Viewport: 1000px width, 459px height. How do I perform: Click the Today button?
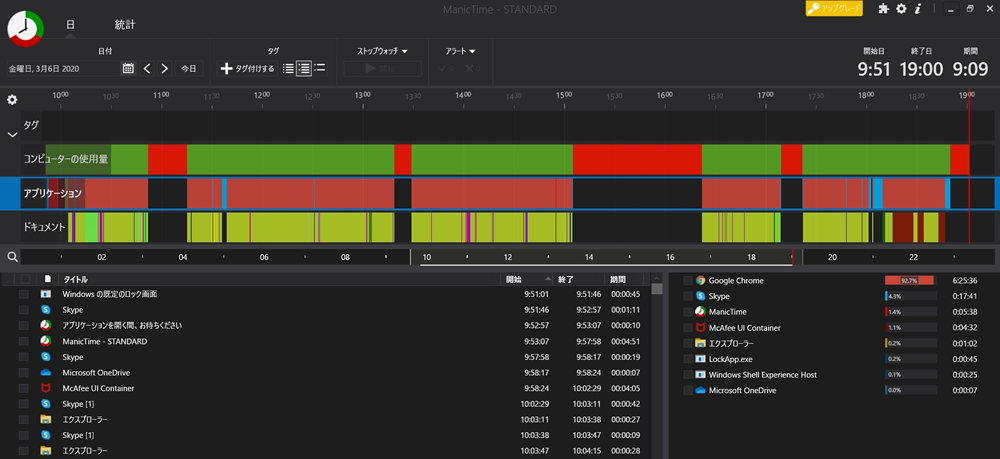click(x=189, y=68)
